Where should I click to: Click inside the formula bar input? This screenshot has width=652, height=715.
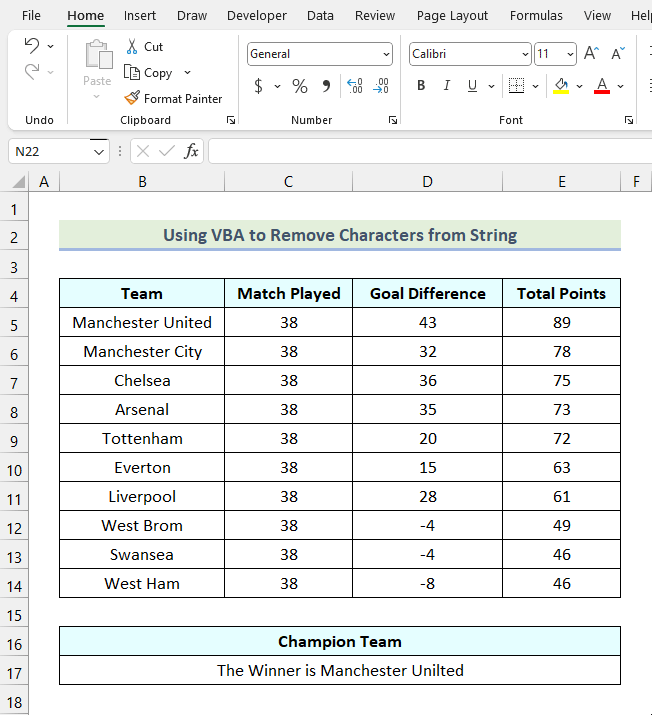[x=430, y=151]
